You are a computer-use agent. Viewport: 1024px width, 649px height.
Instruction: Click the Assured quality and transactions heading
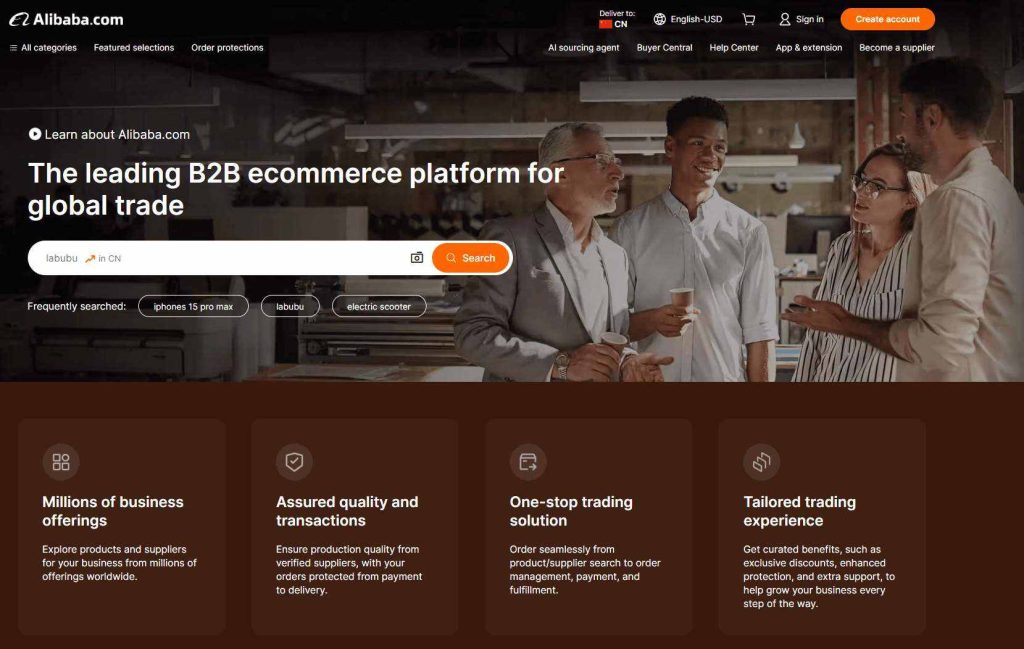click(347, 511)
